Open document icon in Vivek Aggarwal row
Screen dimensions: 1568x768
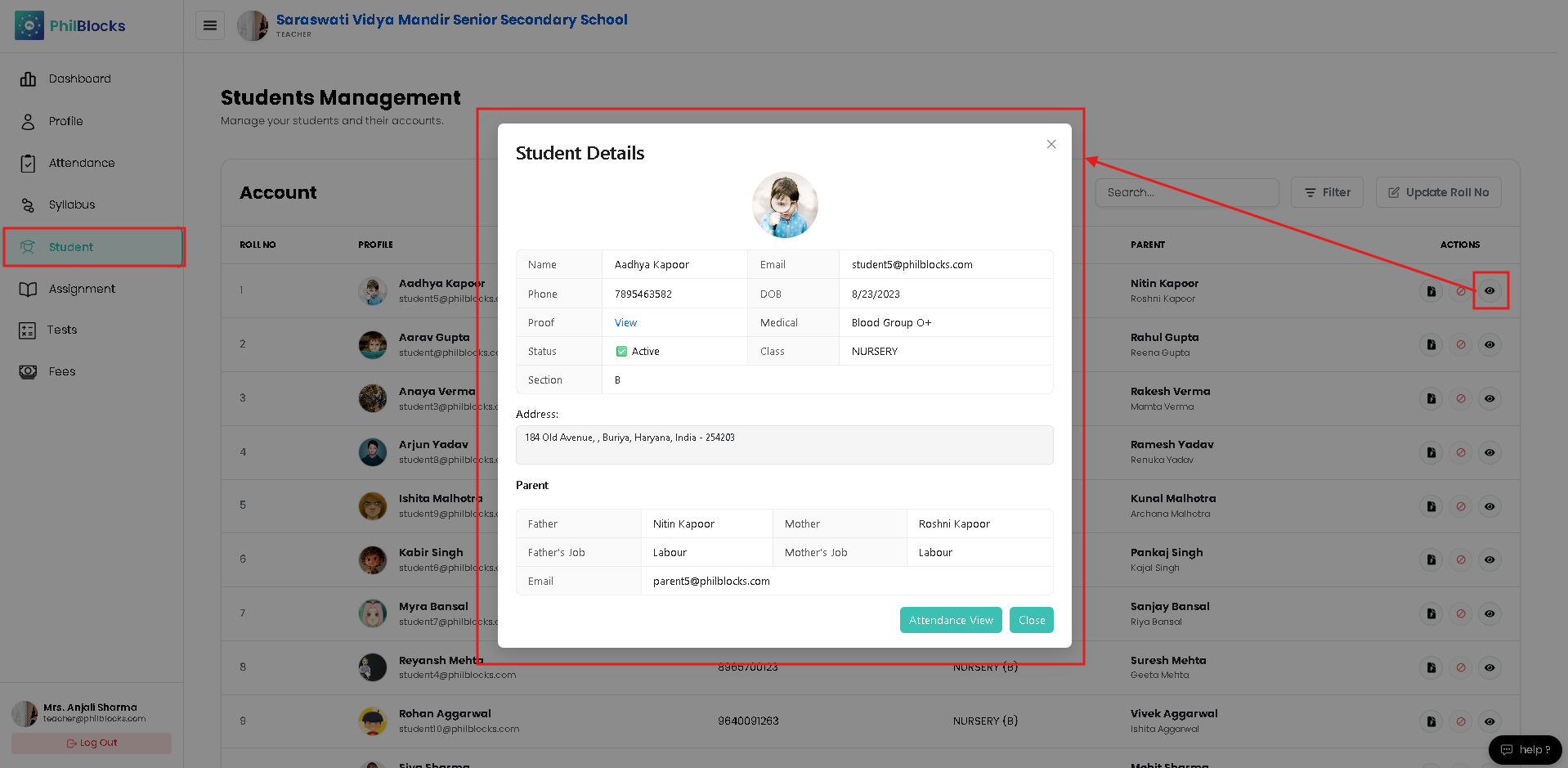pyautogui.click(x=1431, y=721)
